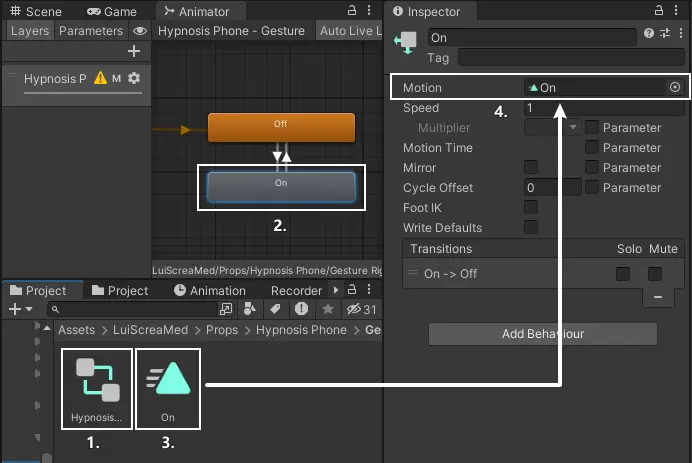Screen dimensions: 692x463
Task: Open the Parameters tab in Animator
Action: click(x=91, y=31)
